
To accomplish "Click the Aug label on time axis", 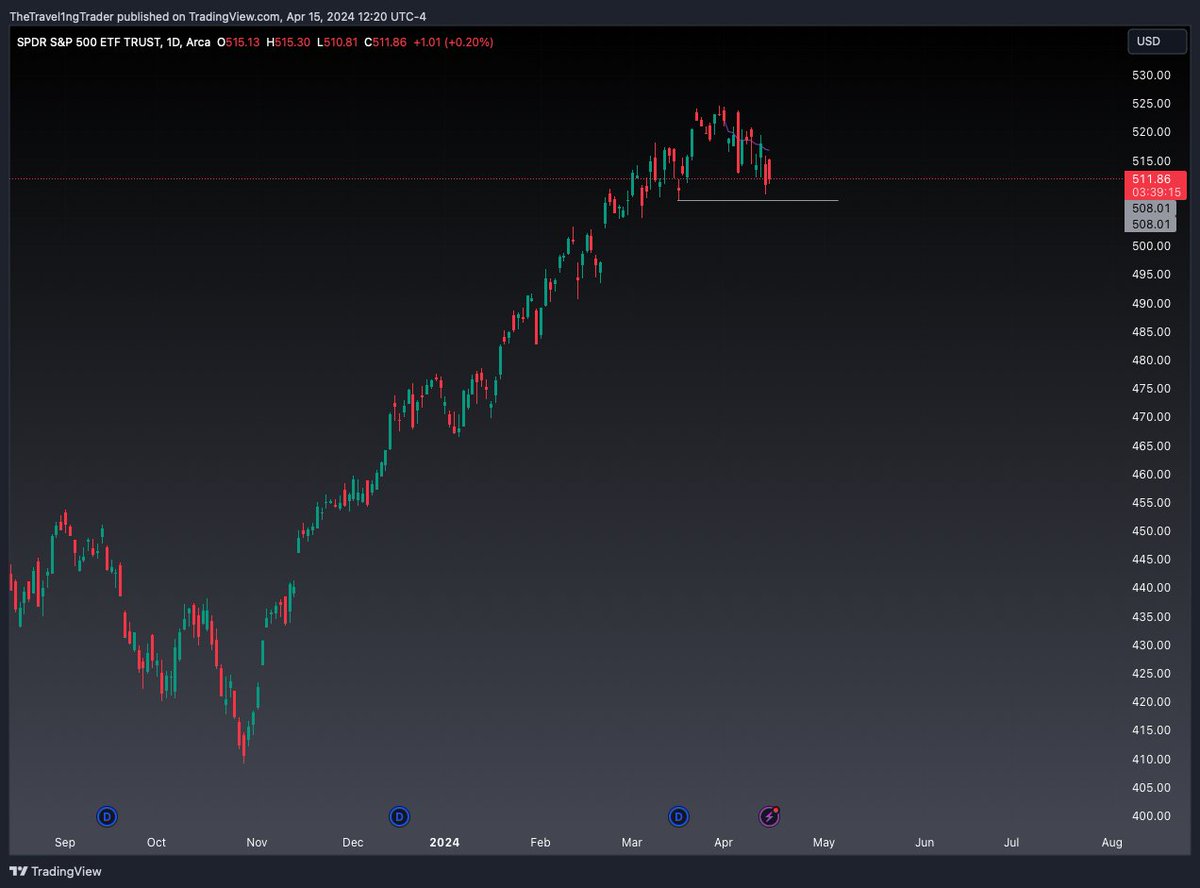I will click(x=1111, y=843).
